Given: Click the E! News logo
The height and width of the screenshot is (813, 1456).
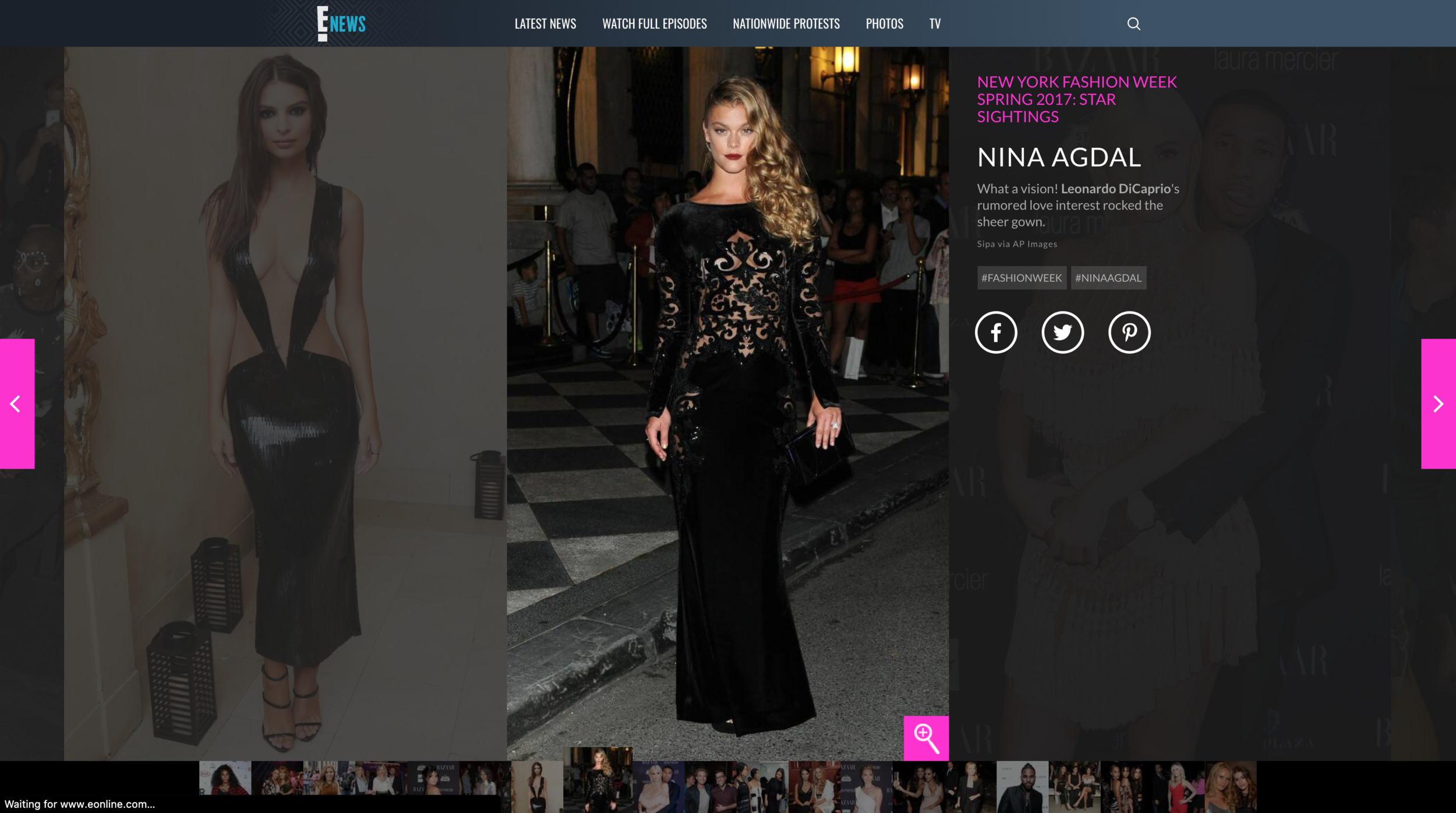Looking at the screenshot, I should (341, 23).
